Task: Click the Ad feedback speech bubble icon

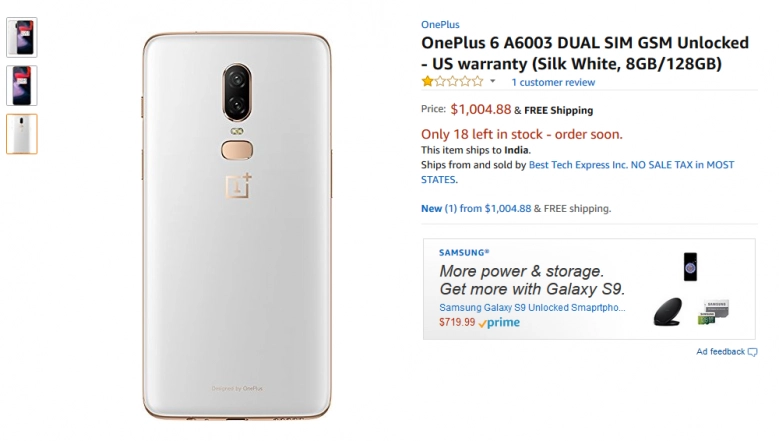Action: click(753, 352)
